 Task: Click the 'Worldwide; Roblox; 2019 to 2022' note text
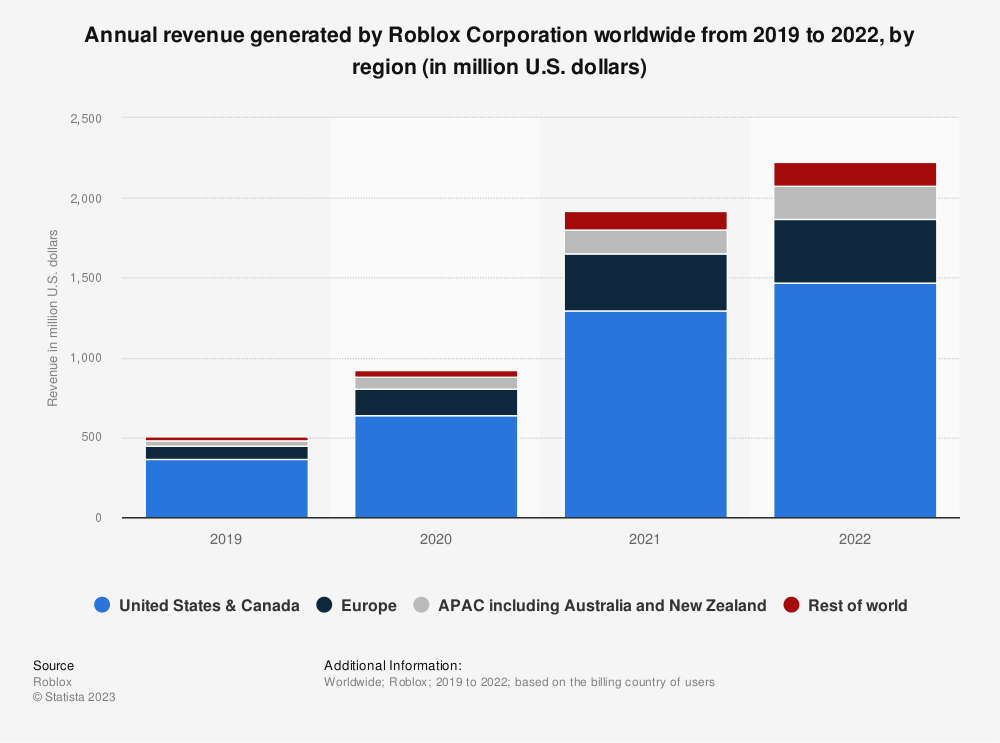tap(519, 682)
